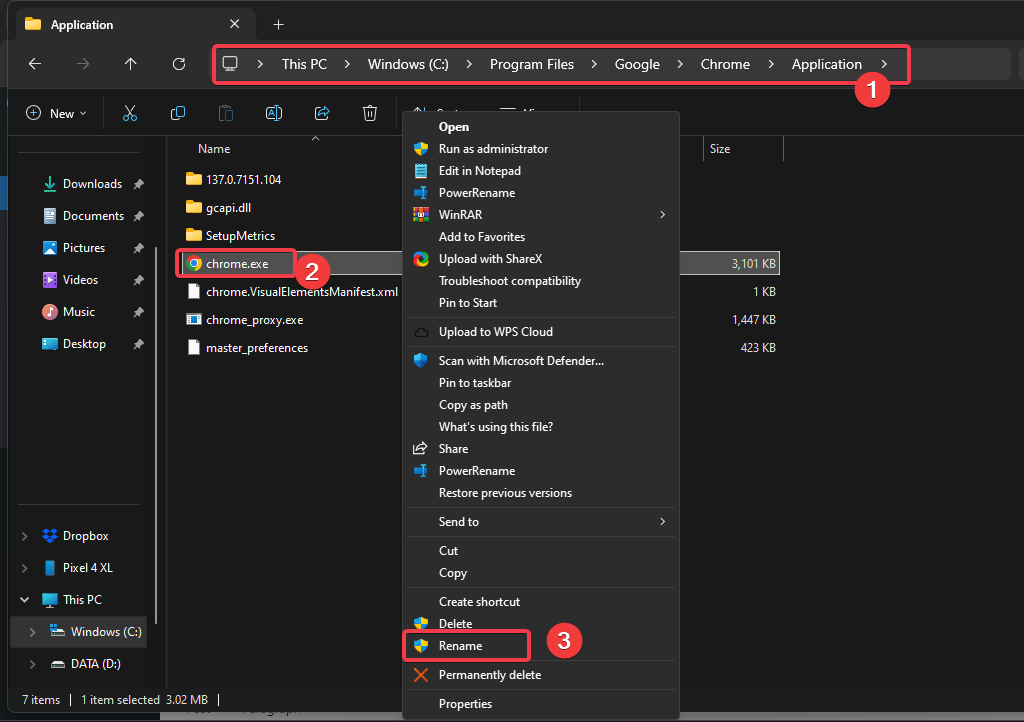The image size is (1024, 722).
Task: Expand the DATA (D:) tree node
Action: point(32,663)
